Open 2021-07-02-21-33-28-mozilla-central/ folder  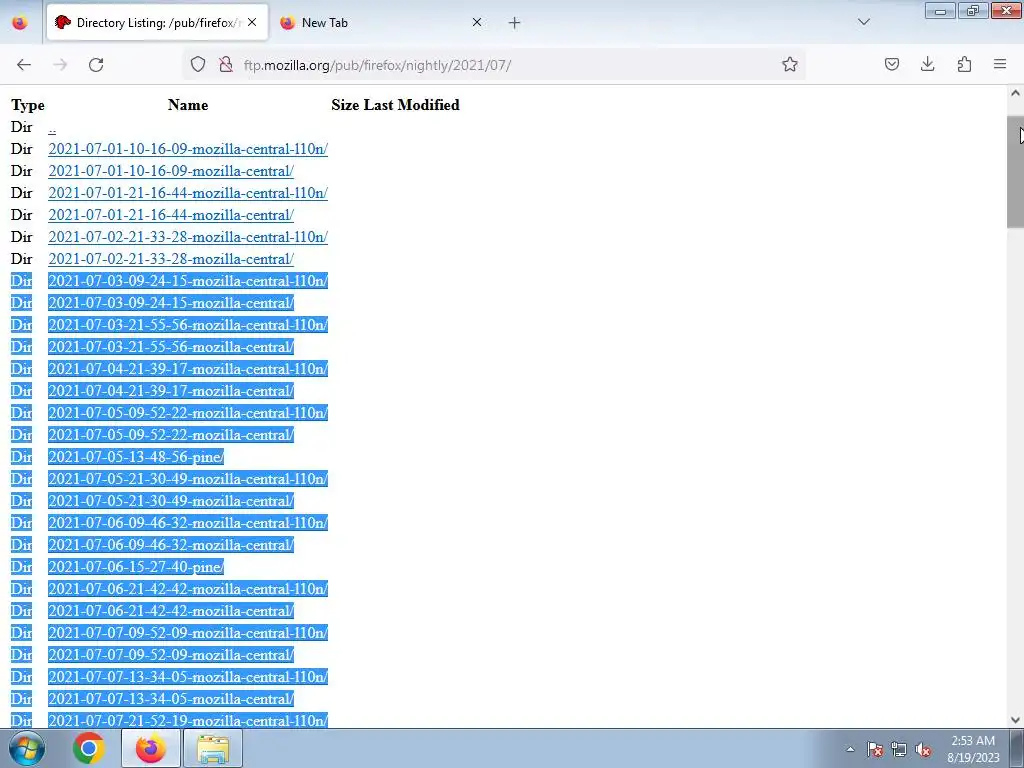tap(170, 259)
